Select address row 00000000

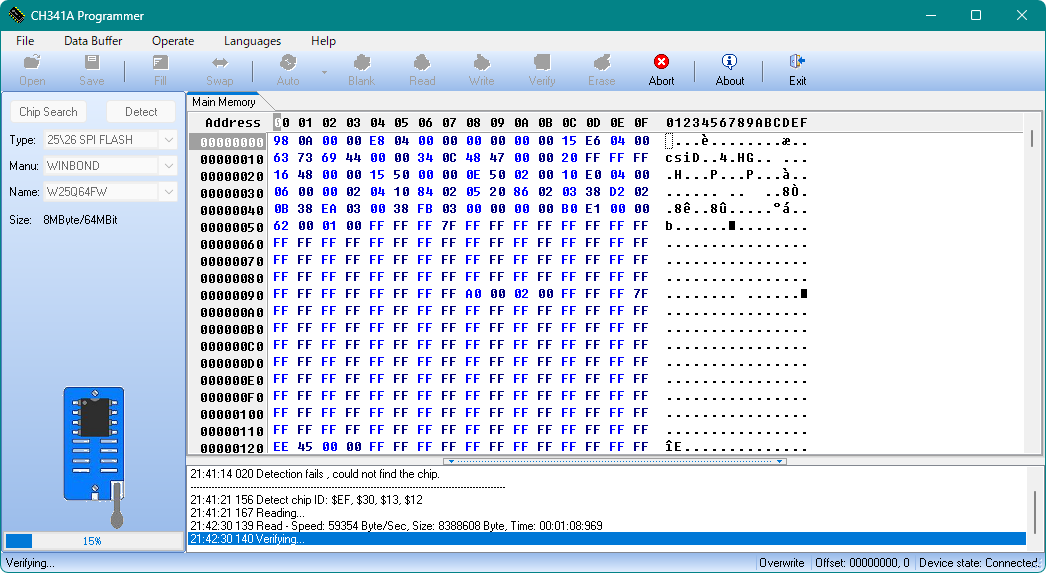tap(232, 141)
